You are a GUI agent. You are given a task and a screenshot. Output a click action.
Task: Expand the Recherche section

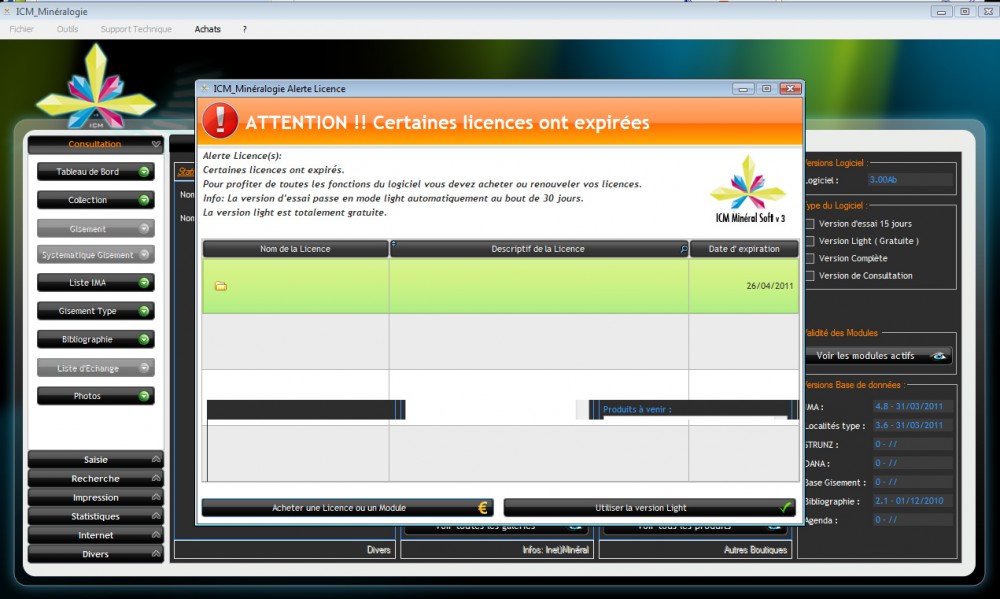(96, 478)
